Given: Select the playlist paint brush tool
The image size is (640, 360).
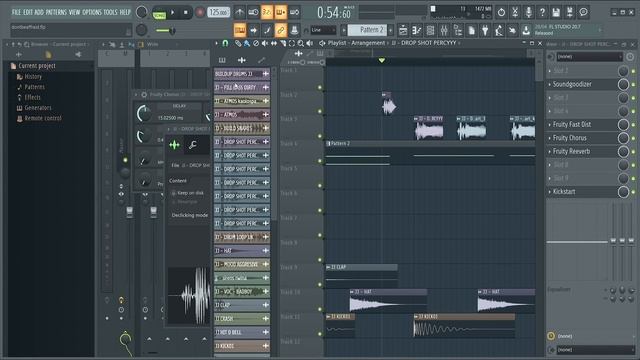Looking at the screenshot, I should 247,43.
